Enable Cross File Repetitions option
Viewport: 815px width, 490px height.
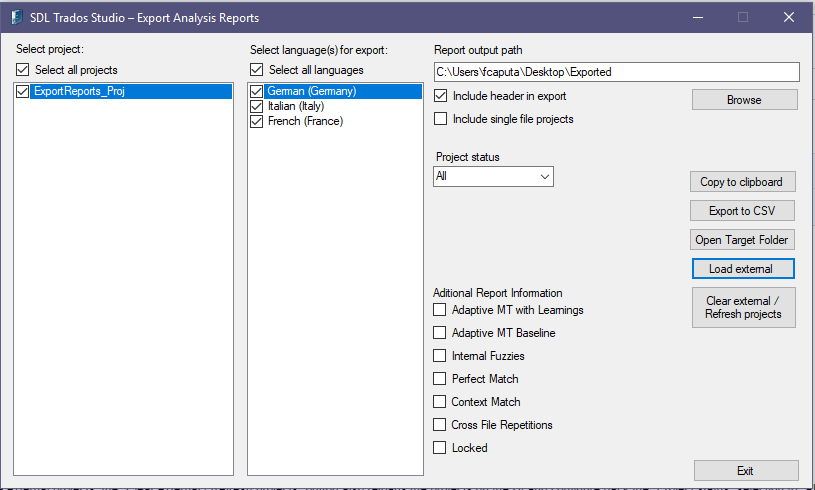440,425
